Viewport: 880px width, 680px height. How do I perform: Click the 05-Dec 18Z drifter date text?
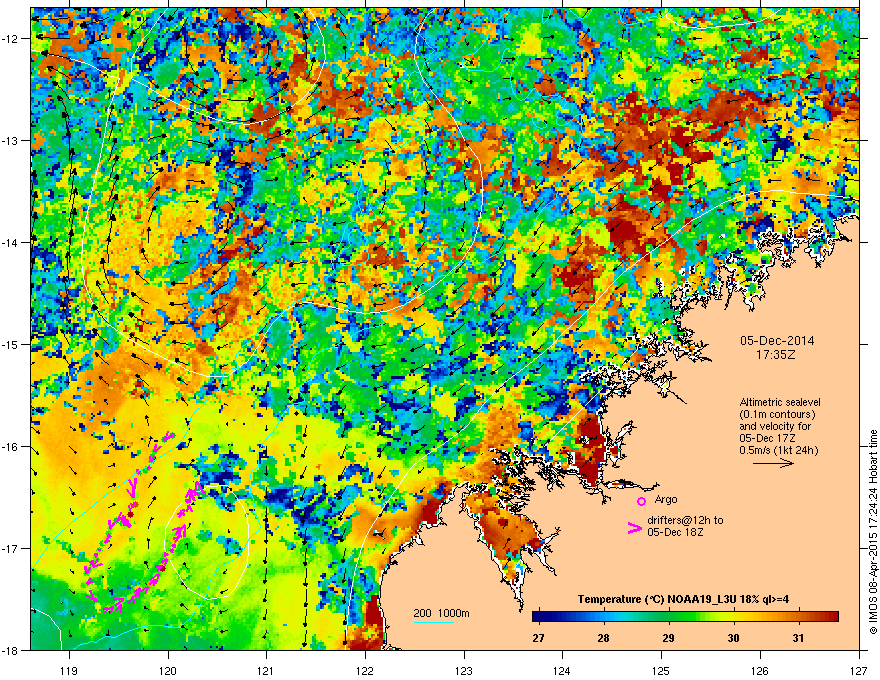[675, 532]
